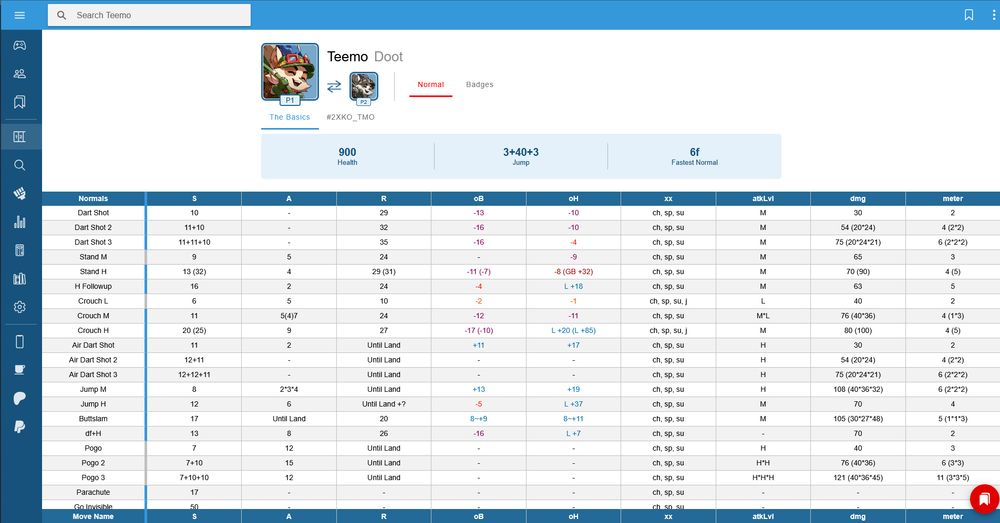Open the games controller icon in sidebar

coord(20,45)
